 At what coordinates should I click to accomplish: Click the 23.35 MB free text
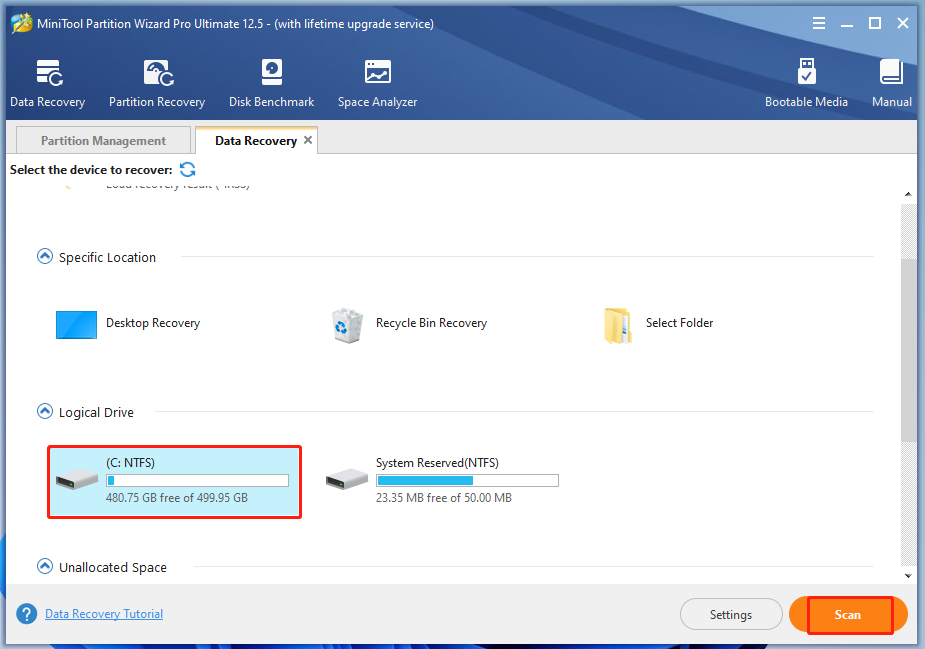444,497
